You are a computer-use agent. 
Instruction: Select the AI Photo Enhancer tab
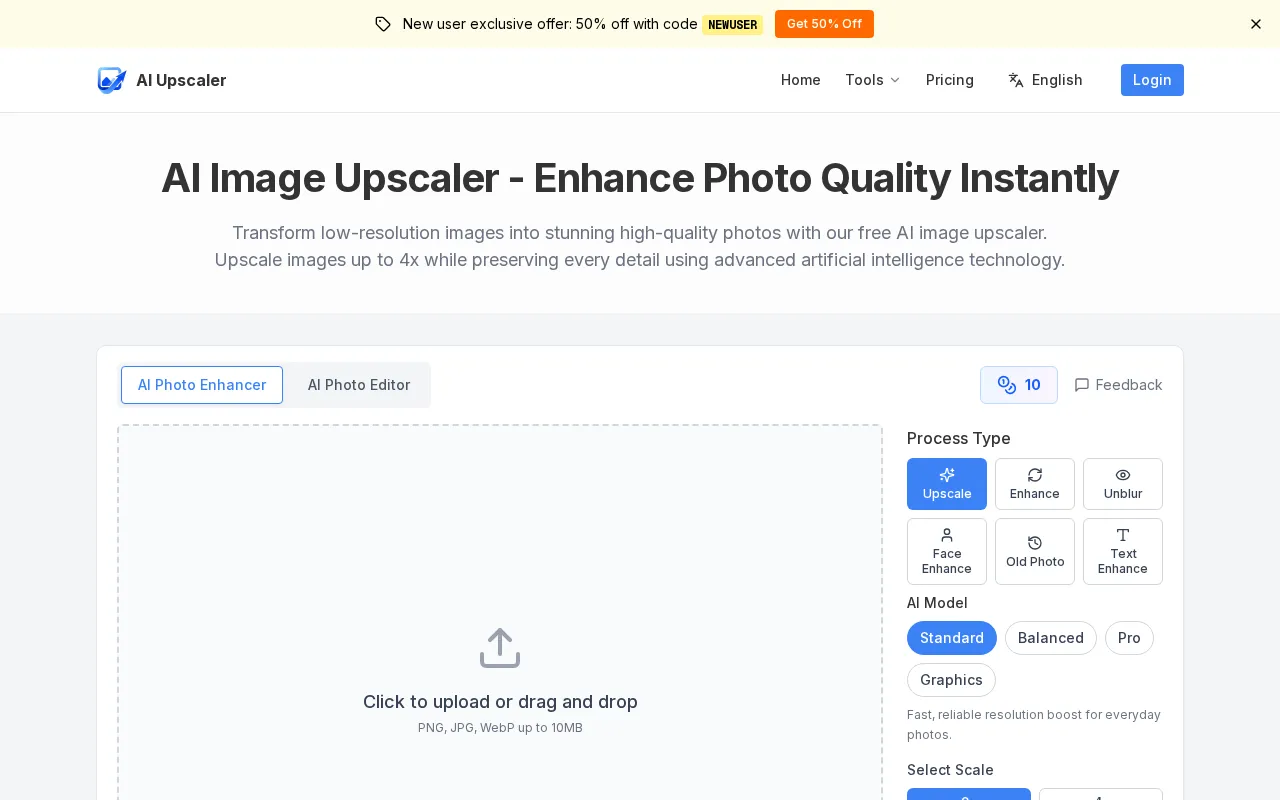click(x=202, y=385)
